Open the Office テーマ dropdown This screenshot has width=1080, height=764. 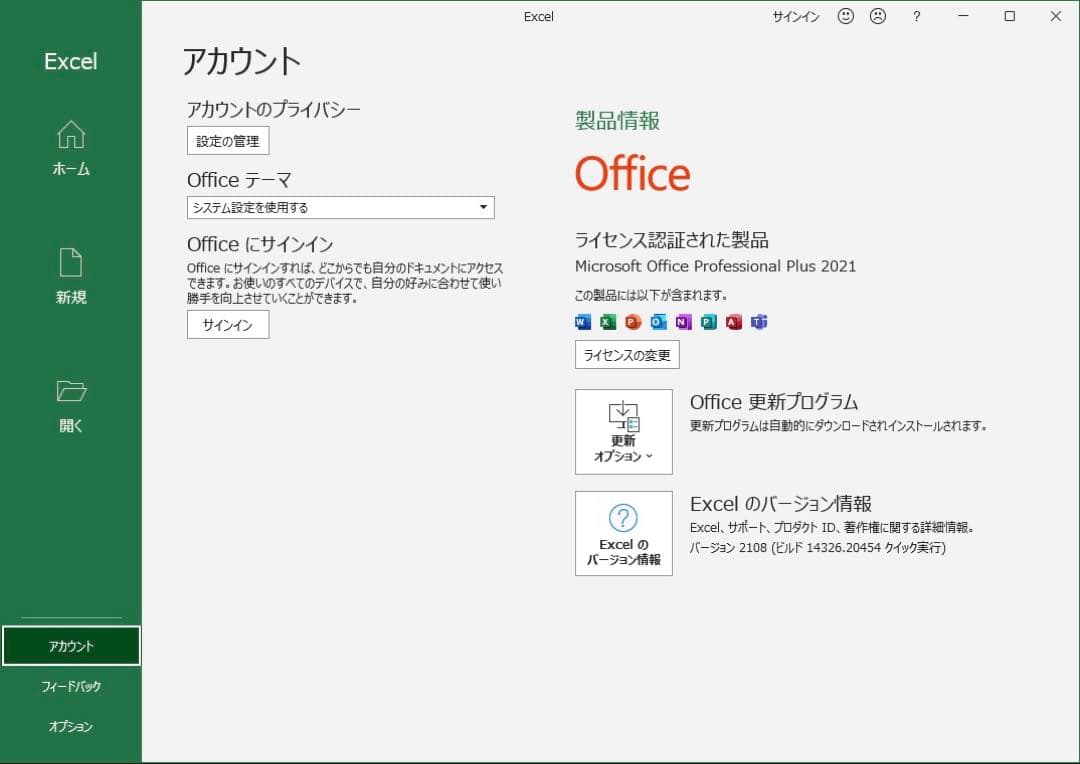[x=340, y=207]
